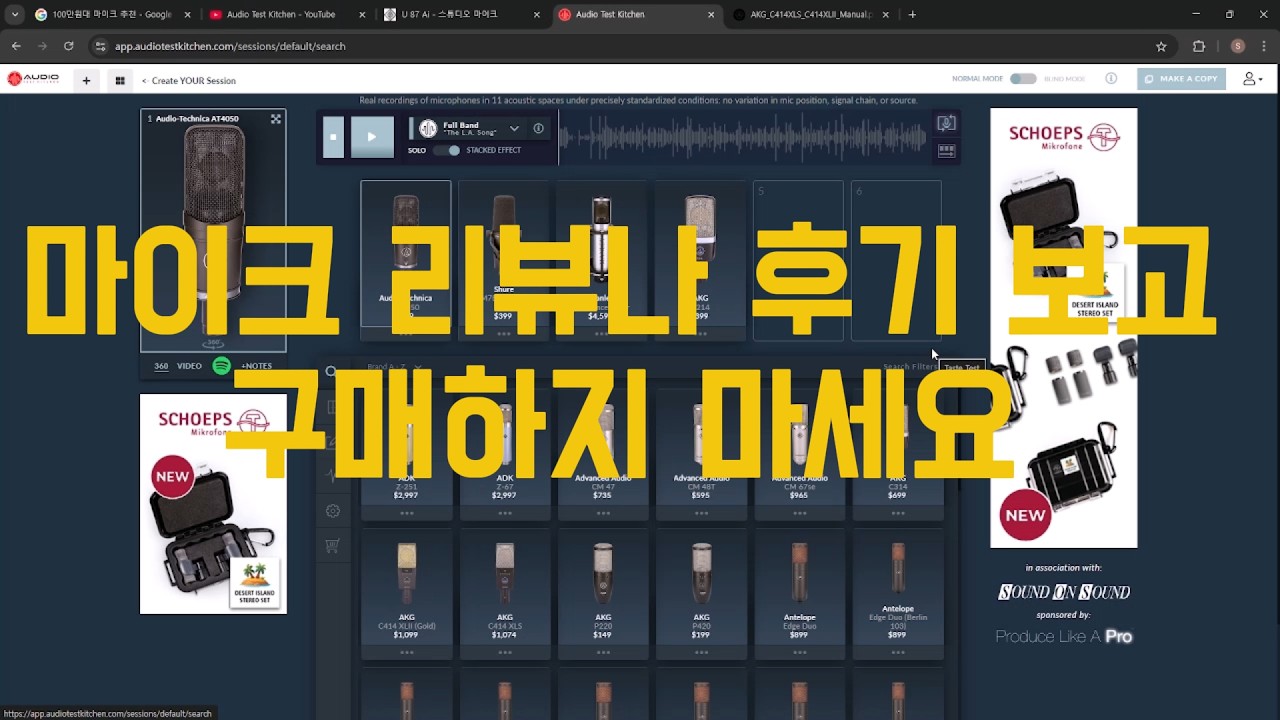Image resolution: width=1280 pixels, height=720 pixels.
Task: Click the address bar URL
Action: click(x=230, y=46)
